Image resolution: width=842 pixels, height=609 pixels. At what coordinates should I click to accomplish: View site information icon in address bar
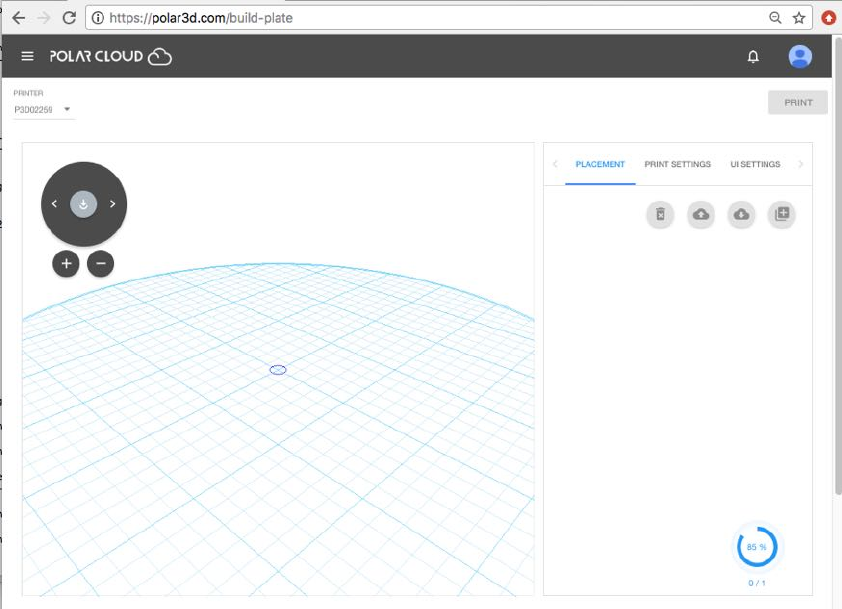click(x=98, y=18)
